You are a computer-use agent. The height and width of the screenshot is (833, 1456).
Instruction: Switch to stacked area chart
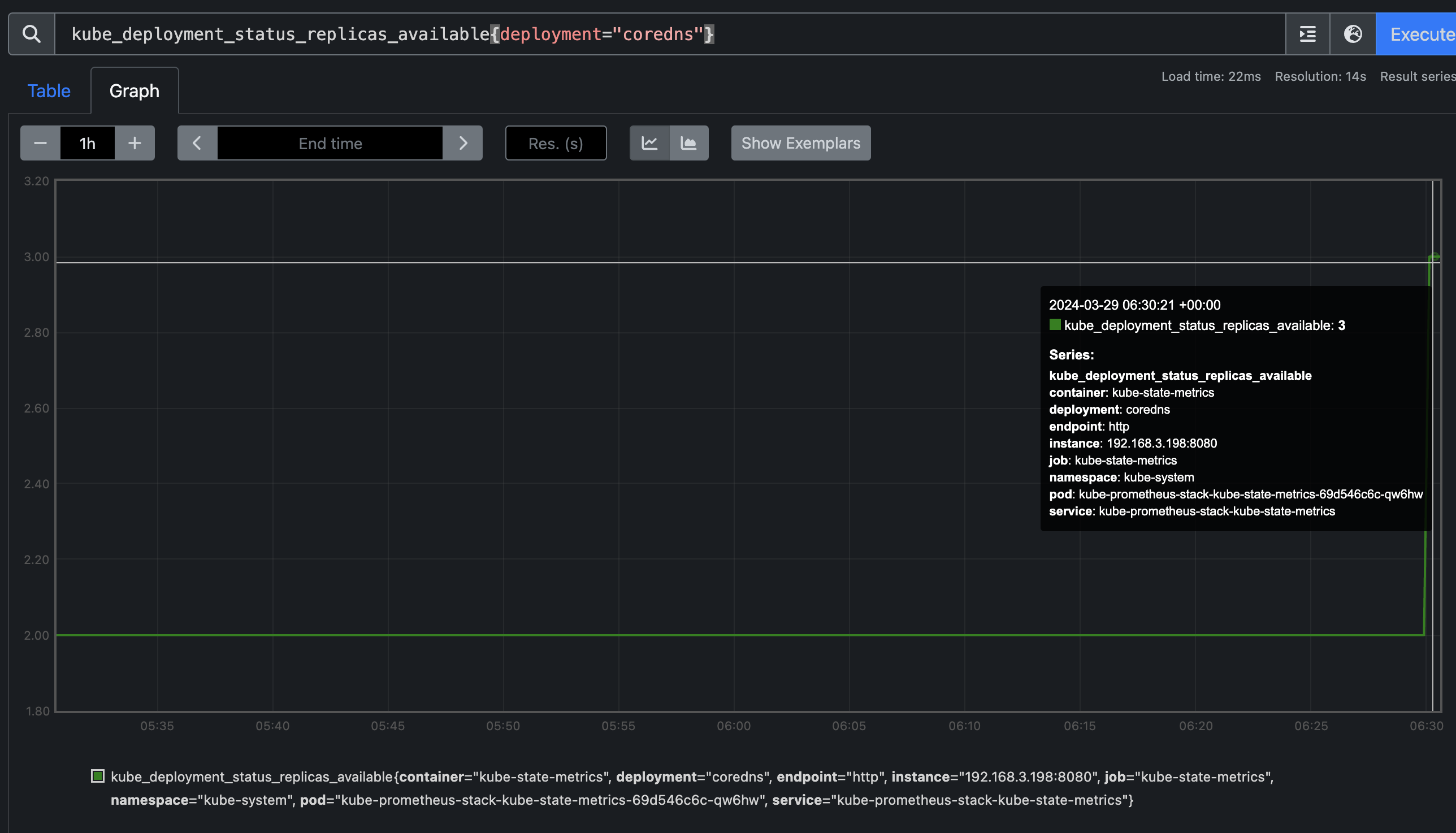coord(689,143)
